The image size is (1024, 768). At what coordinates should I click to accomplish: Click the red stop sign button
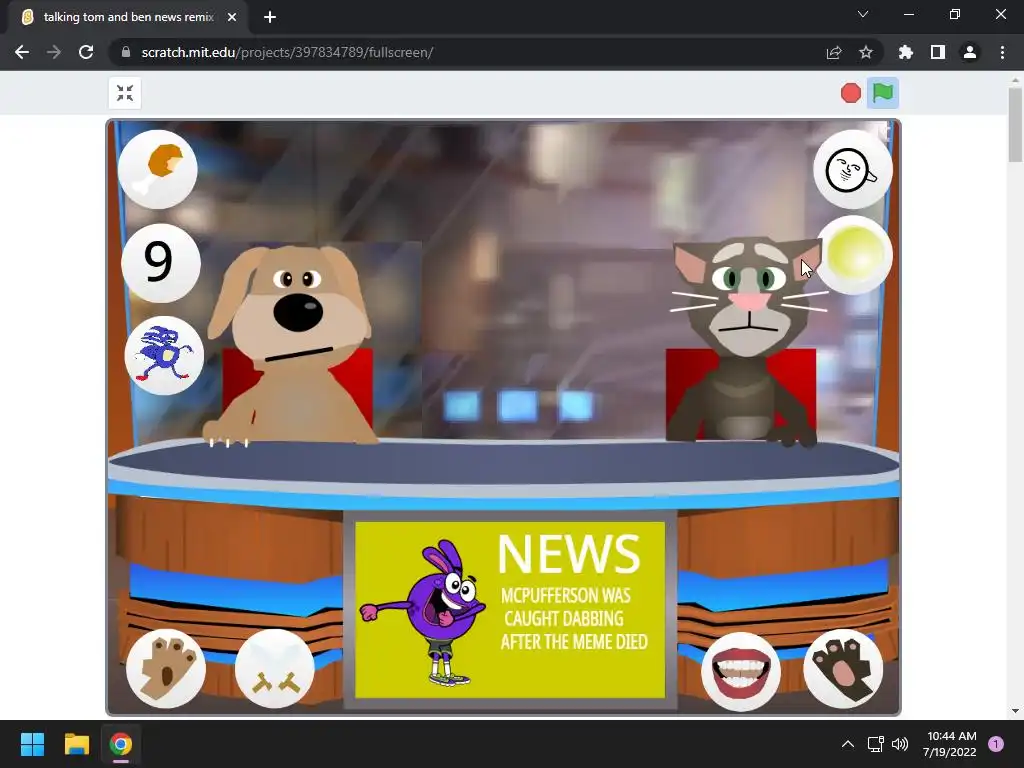850,93
